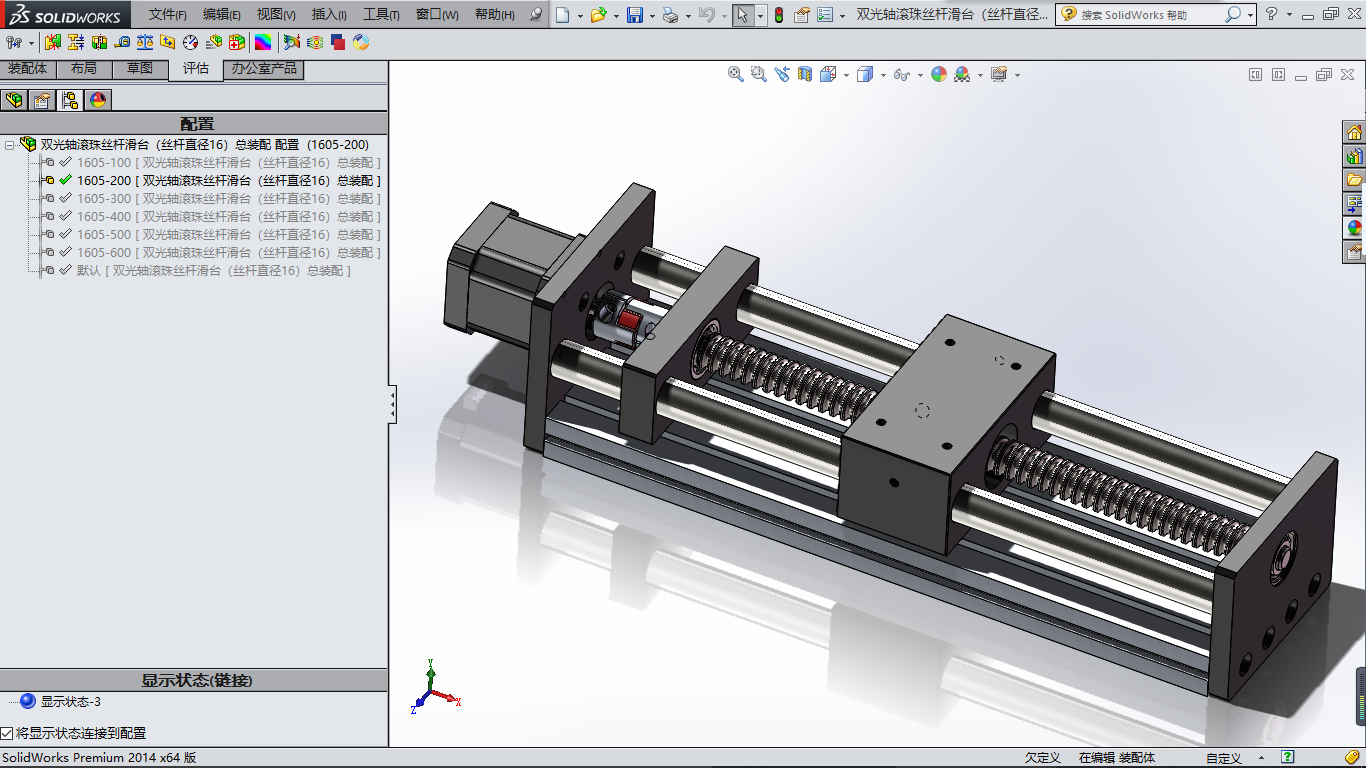Image resolution: width=1366 pixels, height=768 pixels.
Task: Click the Interference Detection tool icon
Action: tap(54, 42)
